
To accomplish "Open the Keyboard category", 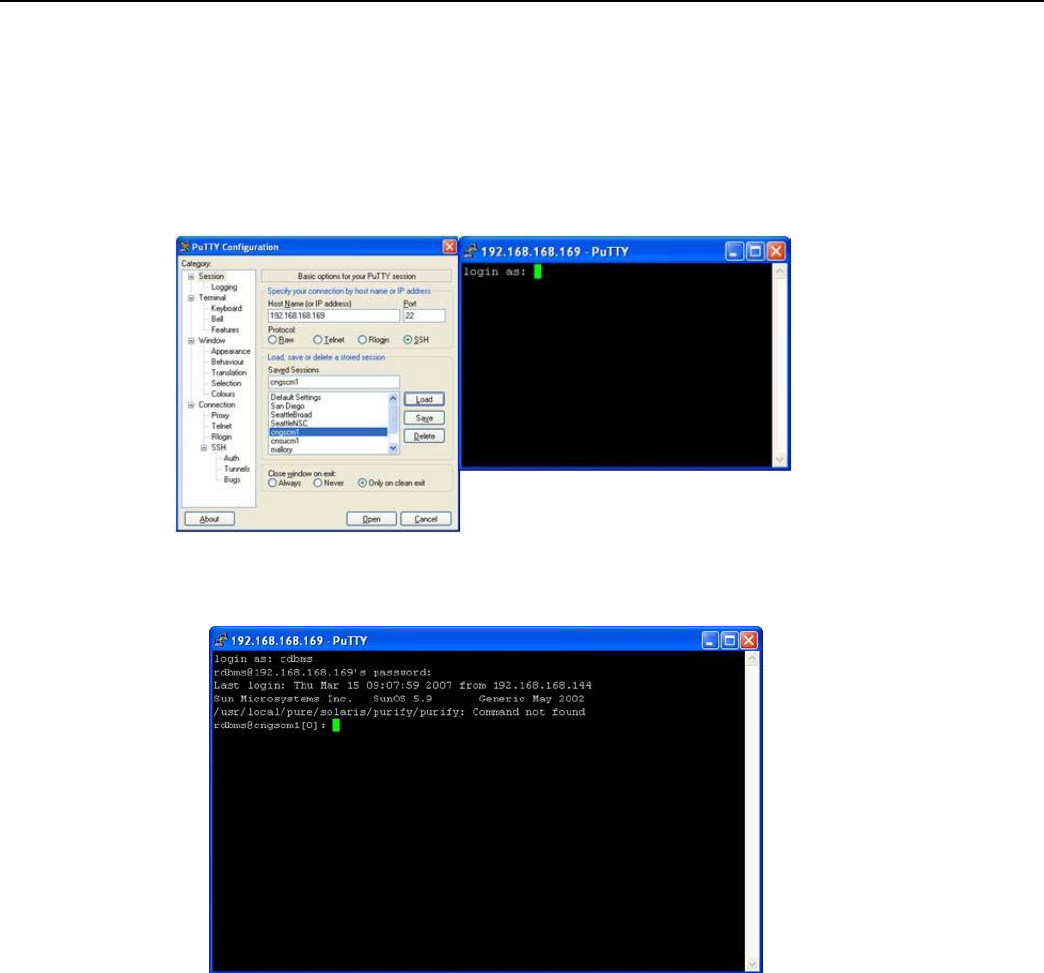I will pyautogui.click(x=226, y=308).
